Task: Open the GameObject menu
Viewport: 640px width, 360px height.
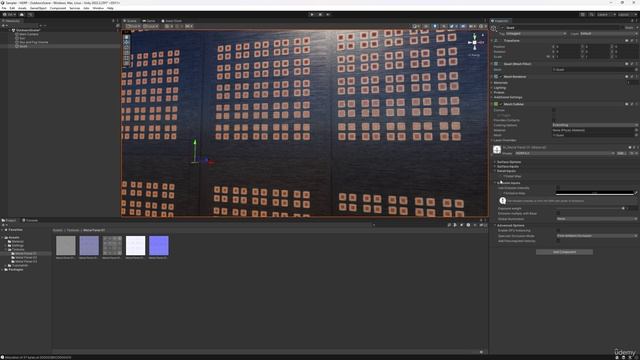Action: click(38, 8)
